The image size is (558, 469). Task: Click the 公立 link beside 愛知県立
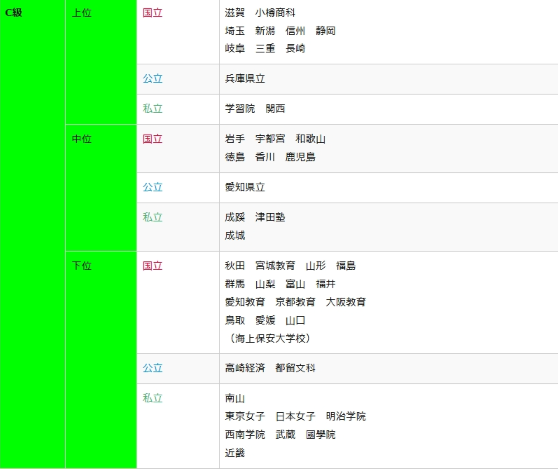tap(153, 187)
